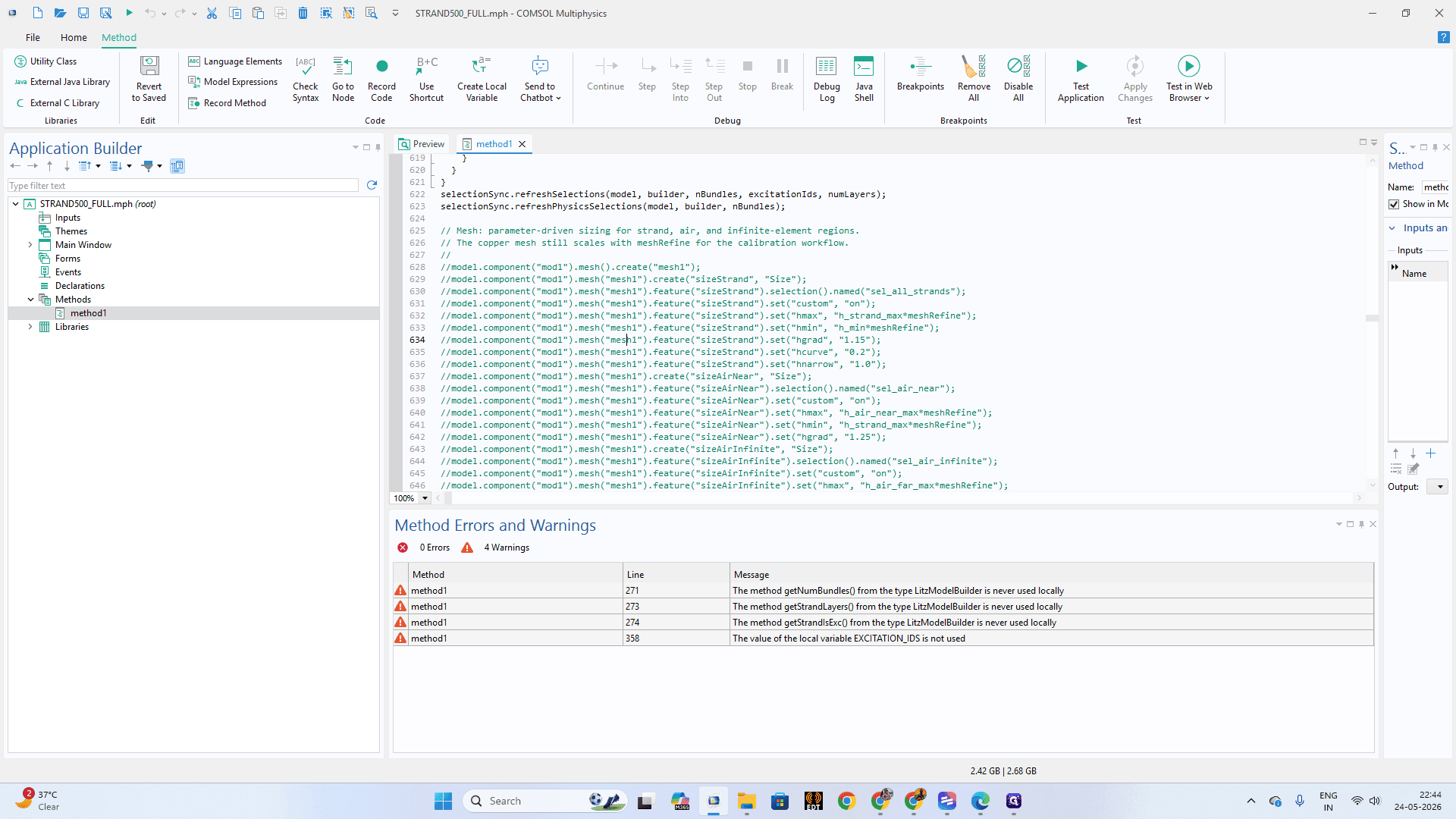Screen dimensions: 1456x819
Task: Open Send to Chatbot dropdown
Action: click(x=540, y=79)
